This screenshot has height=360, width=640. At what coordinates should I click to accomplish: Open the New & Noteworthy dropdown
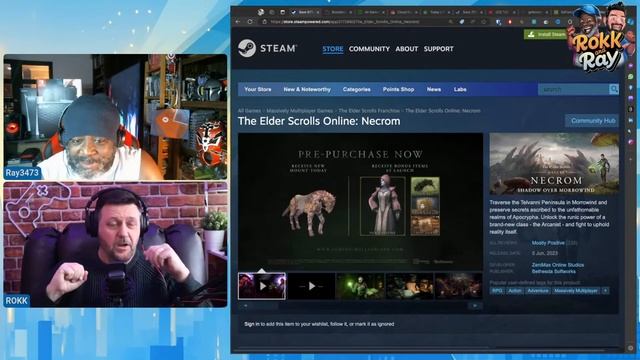(307, 89)
